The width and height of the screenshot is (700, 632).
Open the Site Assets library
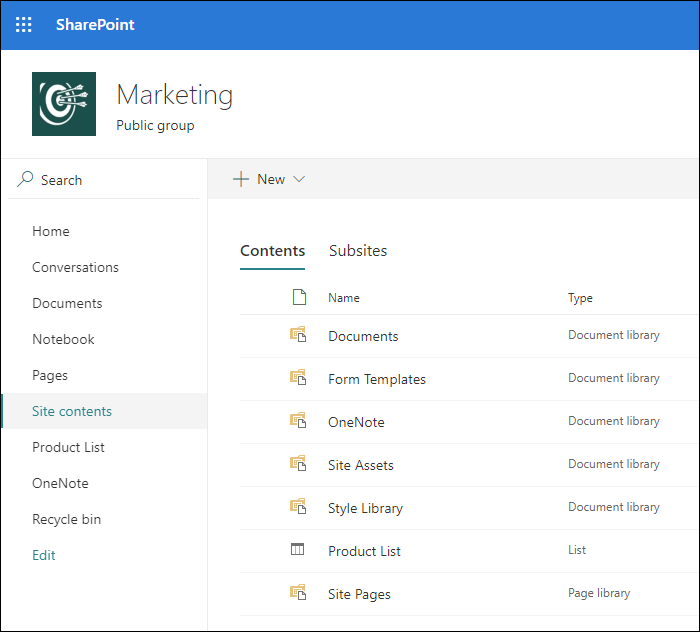pos(361,465)
